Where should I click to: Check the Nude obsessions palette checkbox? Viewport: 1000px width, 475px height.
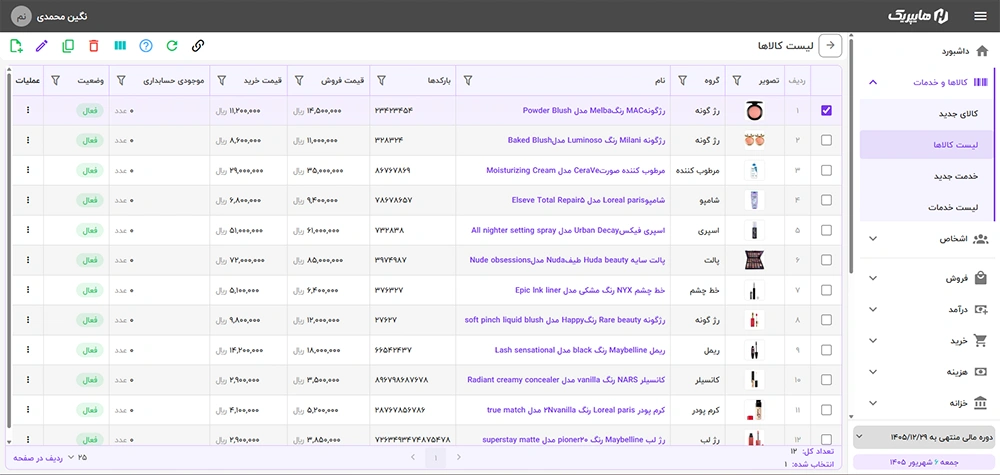(827, 260)
